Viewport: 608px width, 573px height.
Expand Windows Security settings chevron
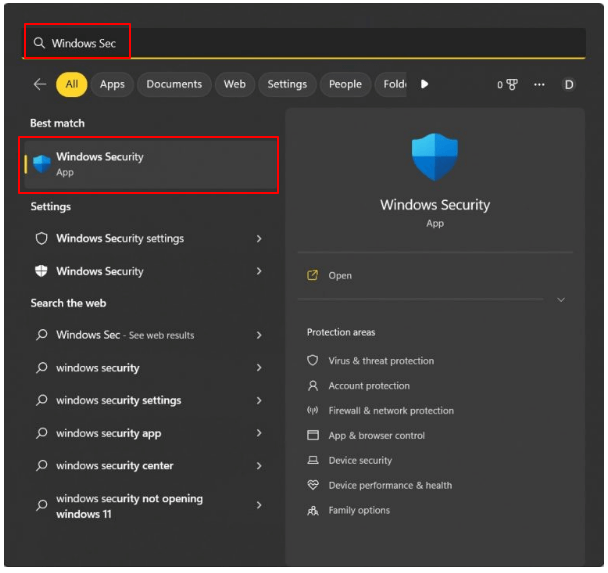click(259, 239)
